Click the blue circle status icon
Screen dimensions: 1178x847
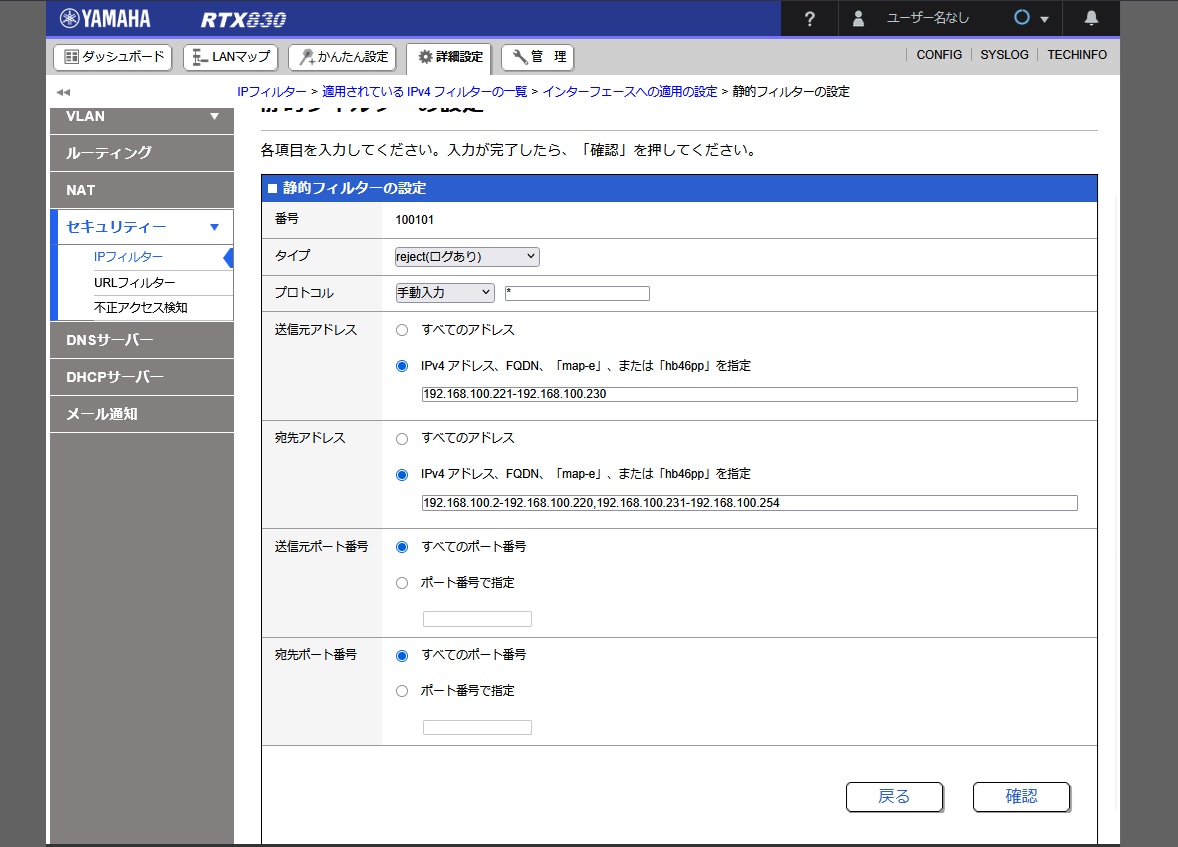pyautogui.click(x=1022, y=17)
